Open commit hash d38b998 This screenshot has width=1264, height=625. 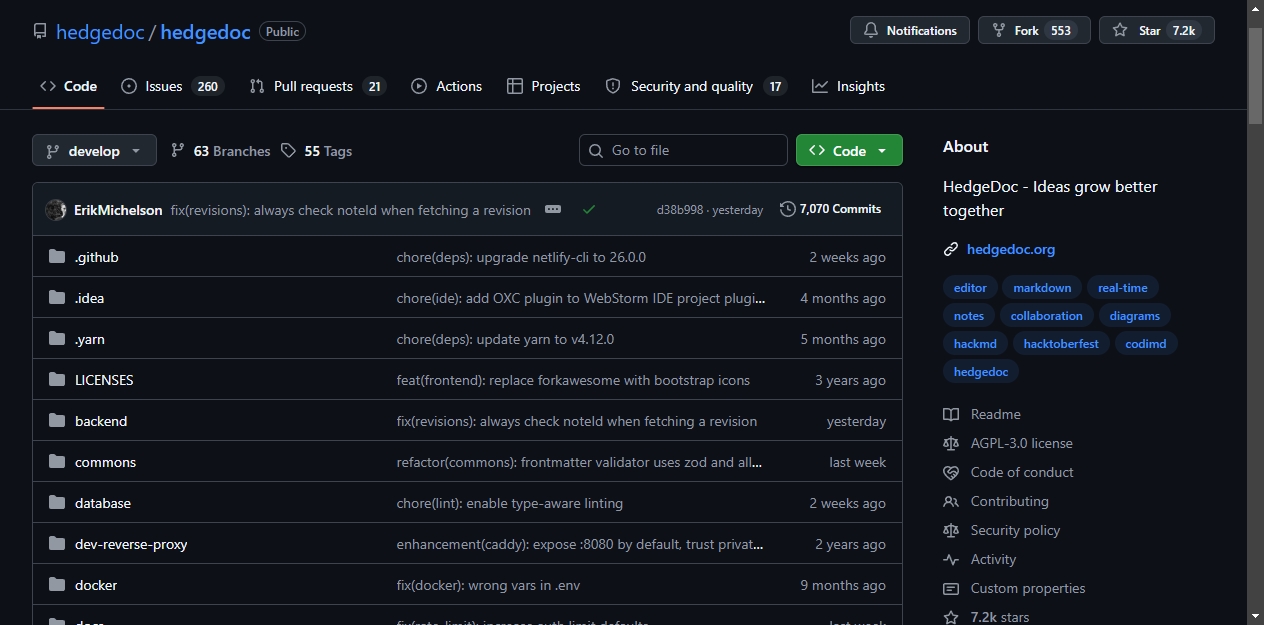[x=680, y=210]
